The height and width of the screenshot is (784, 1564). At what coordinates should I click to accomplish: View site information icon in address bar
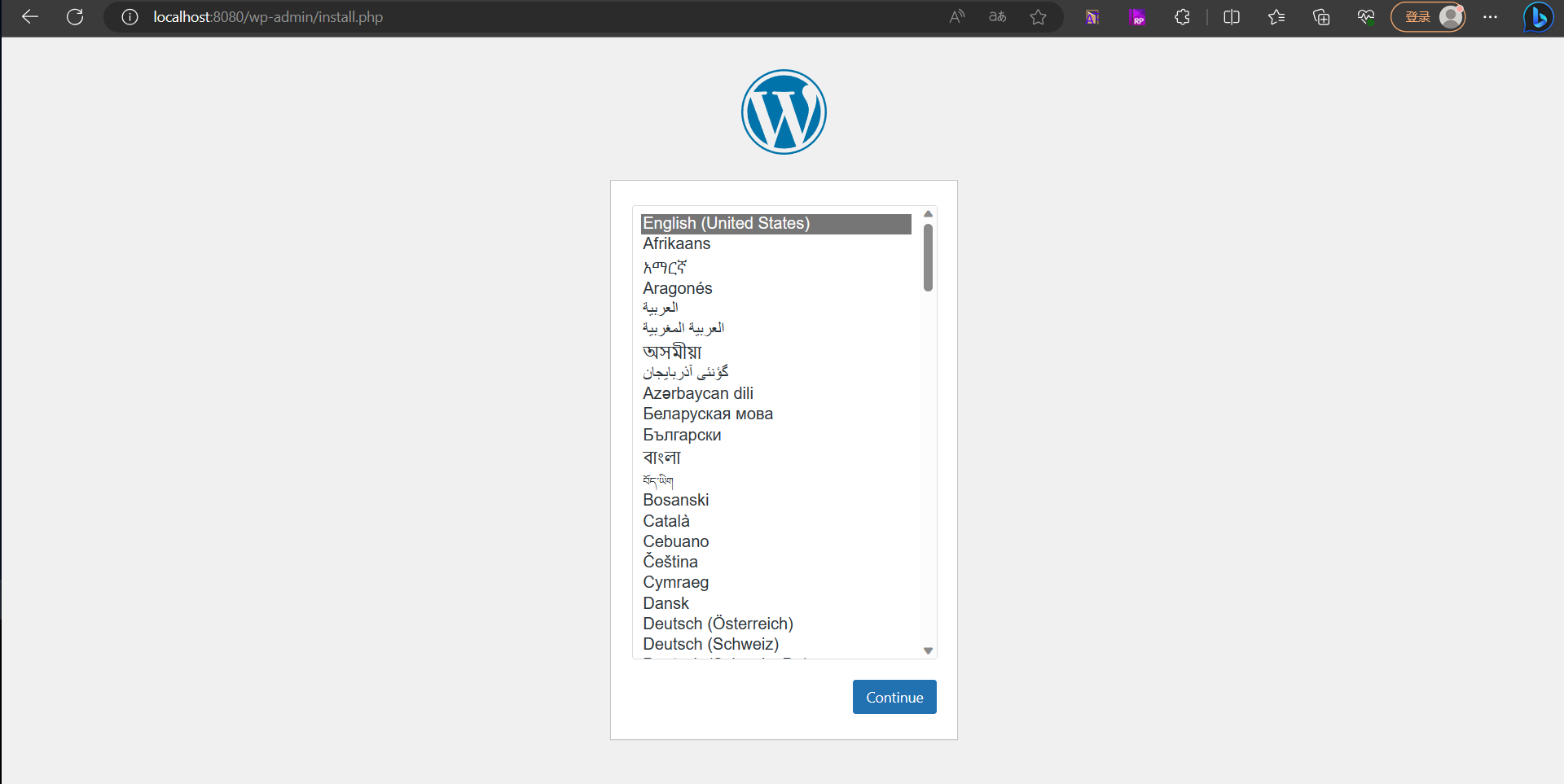click(130, 17)
